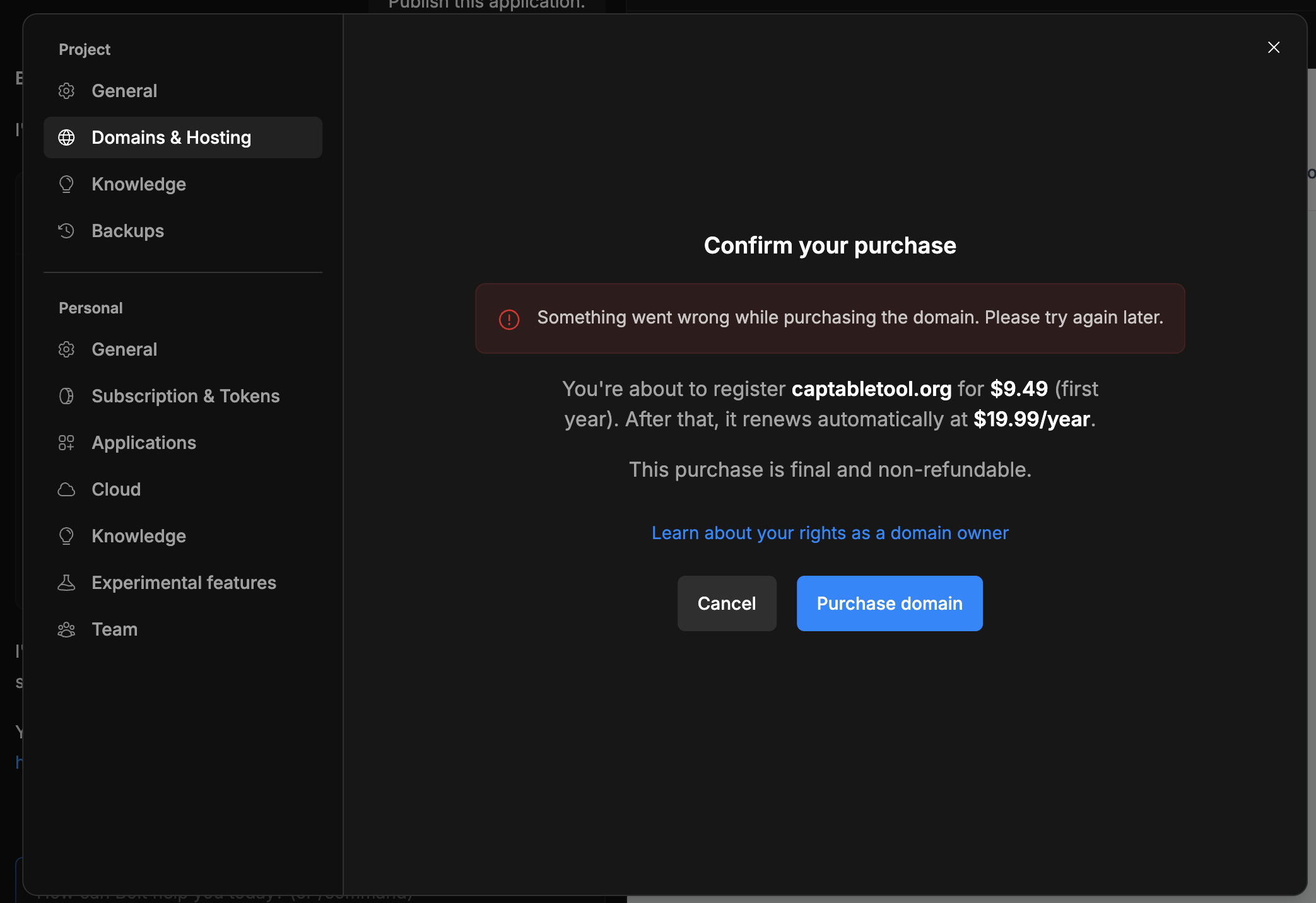Select Subscription & Tokens menu item
This screenshot has height=903, width=1316.
click(x=185, y=396)
